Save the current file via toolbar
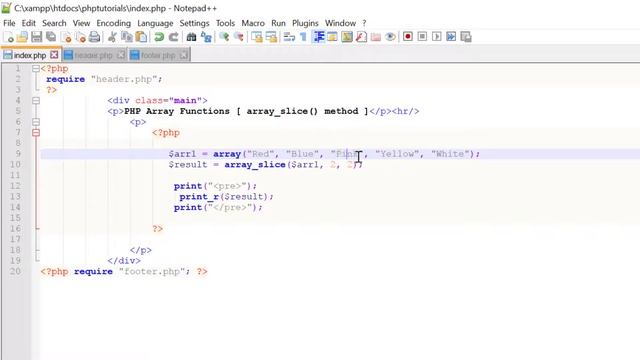This screenshot has height=360, width=640. pyautogui.click(x=37, y=37)
